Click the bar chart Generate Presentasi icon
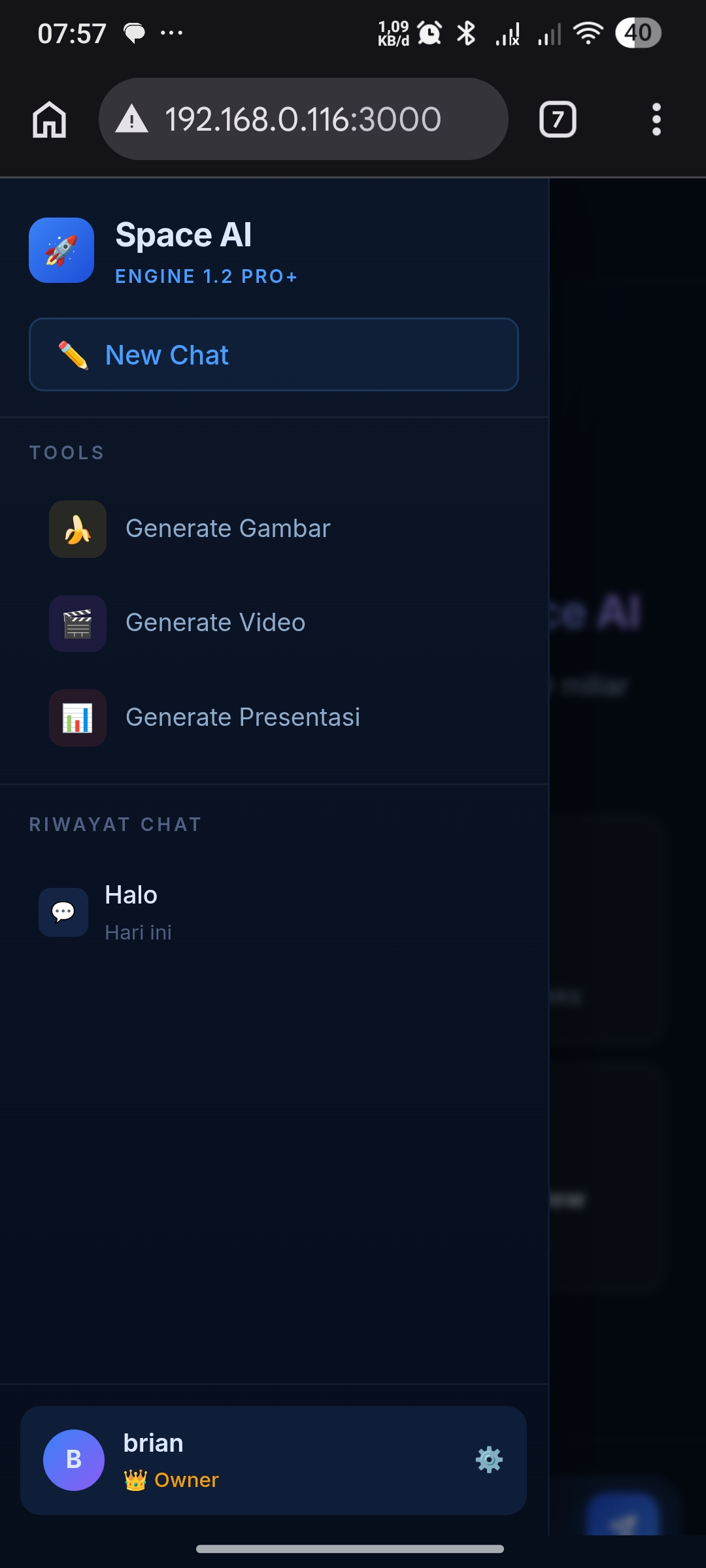The height and width of the screenshot is (1568, 706). 78,717
